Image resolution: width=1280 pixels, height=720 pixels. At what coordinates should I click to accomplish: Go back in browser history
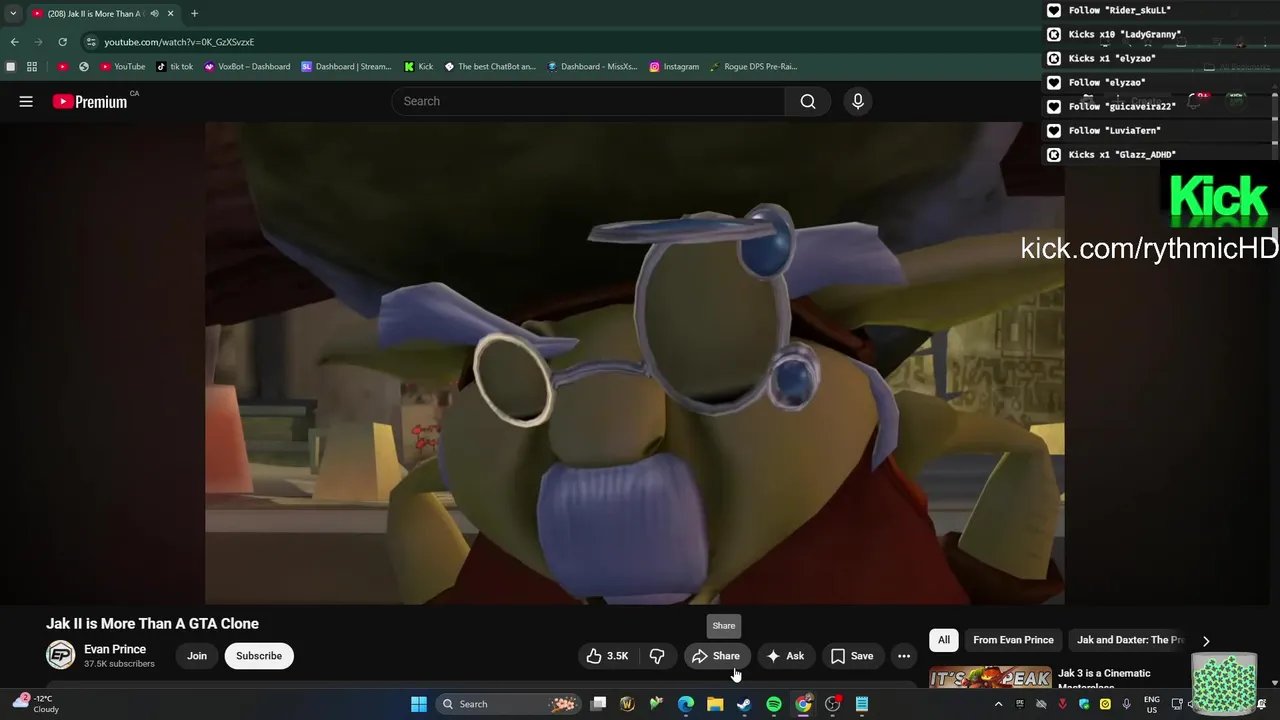click(14, 42)
